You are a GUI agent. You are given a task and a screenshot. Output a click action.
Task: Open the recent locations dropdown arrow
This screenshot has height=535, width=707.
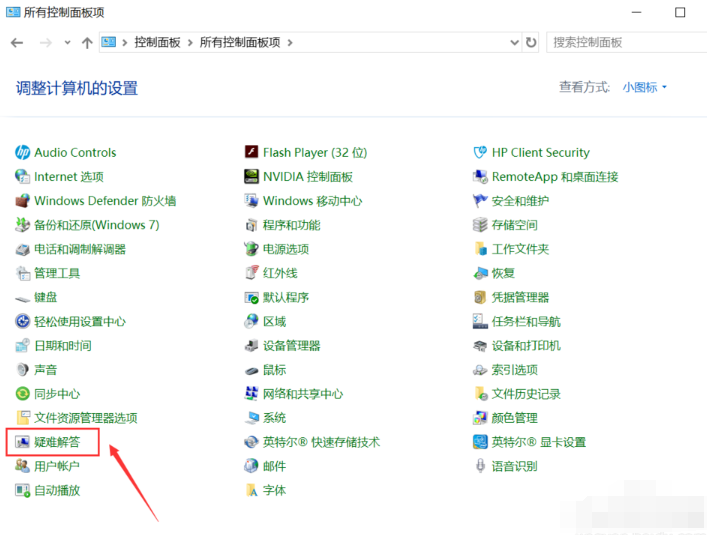tap(68, 42)
